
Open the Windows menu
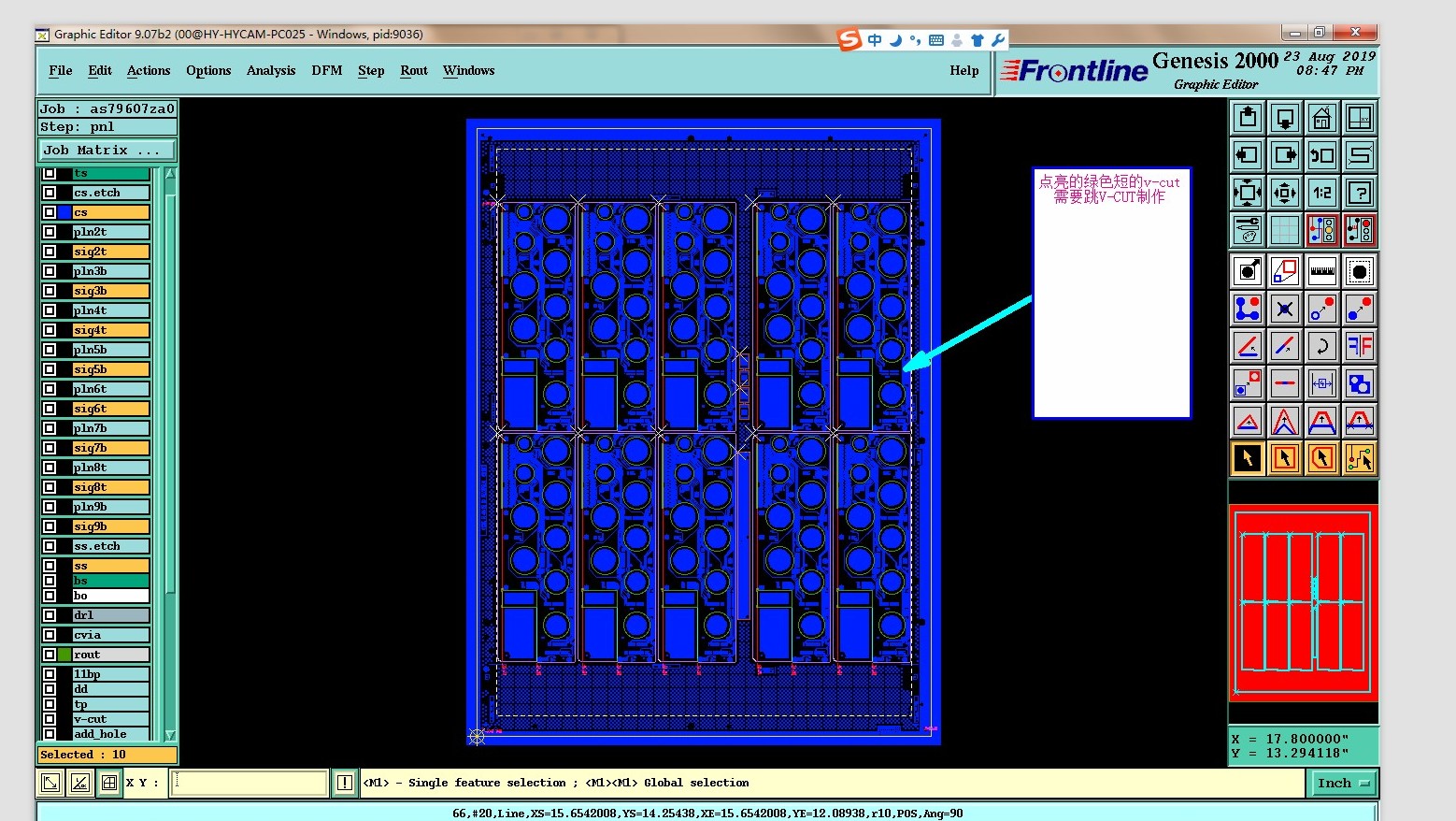[x=469, y=70]
